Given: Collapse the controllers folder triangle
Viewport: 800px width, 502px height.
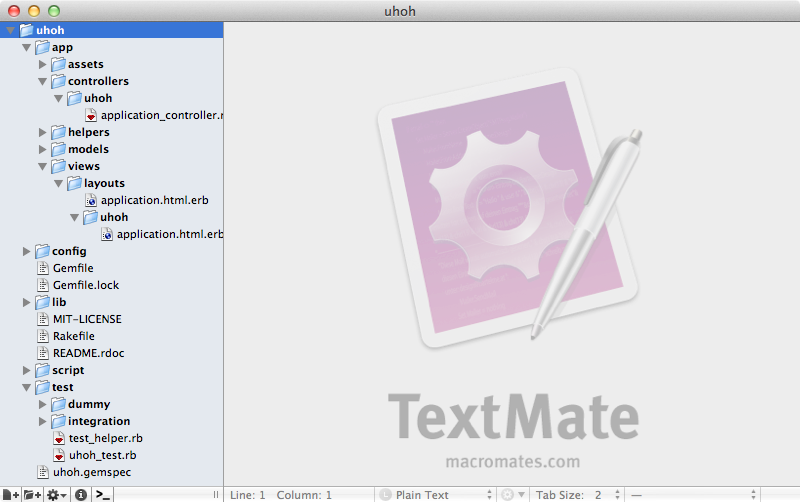Looking at the screenshot, I should tap(42, 82).
